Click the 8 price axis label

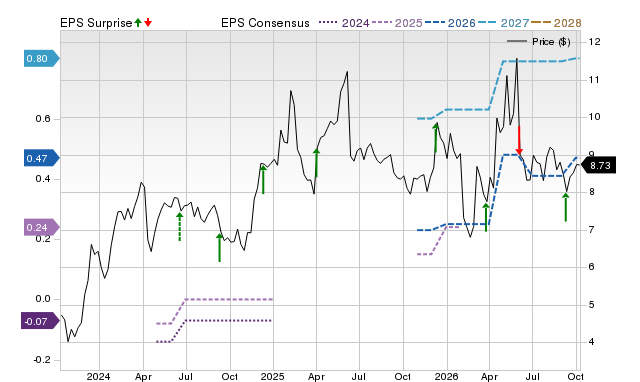(x=591, y=192)
